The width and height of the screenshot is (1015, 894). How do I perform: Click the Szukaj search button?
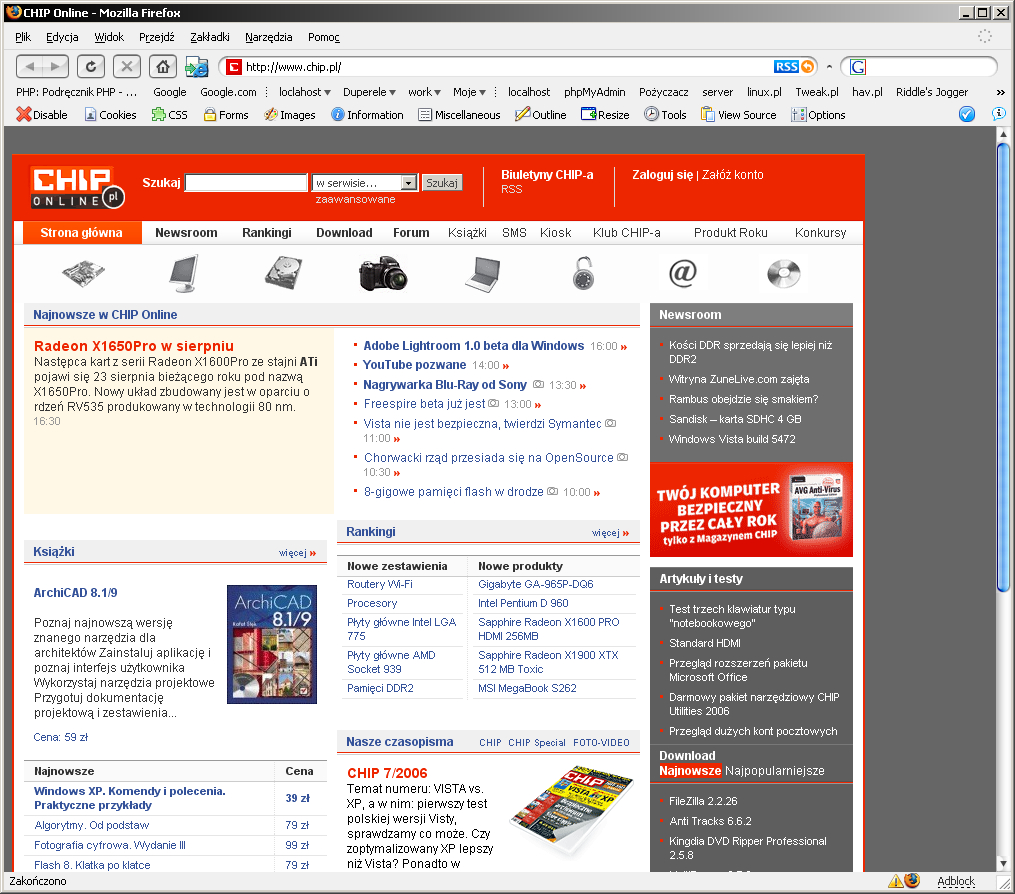point(441,183)
